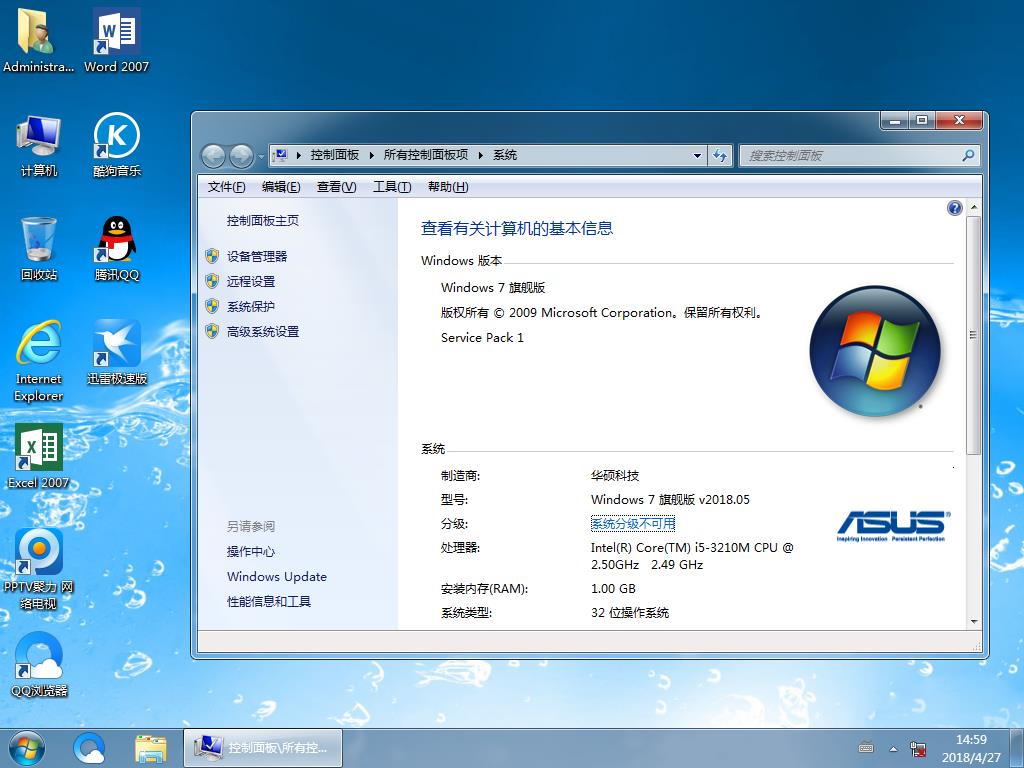Open the recent pages dropdown arrow
The width and height of the screenshot is (1024, 768).
click(261, 157)
